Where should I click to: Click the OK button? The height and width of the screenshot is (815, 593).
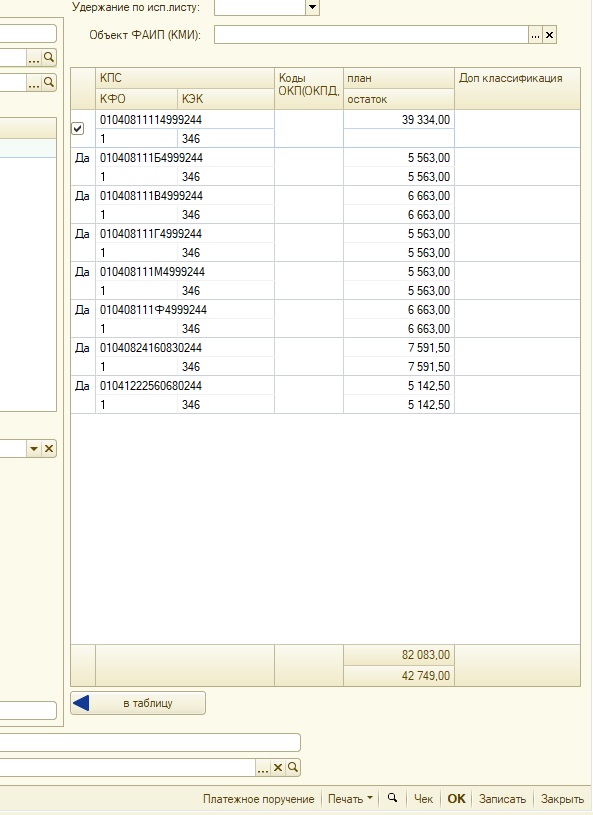[x=456, y=799]
